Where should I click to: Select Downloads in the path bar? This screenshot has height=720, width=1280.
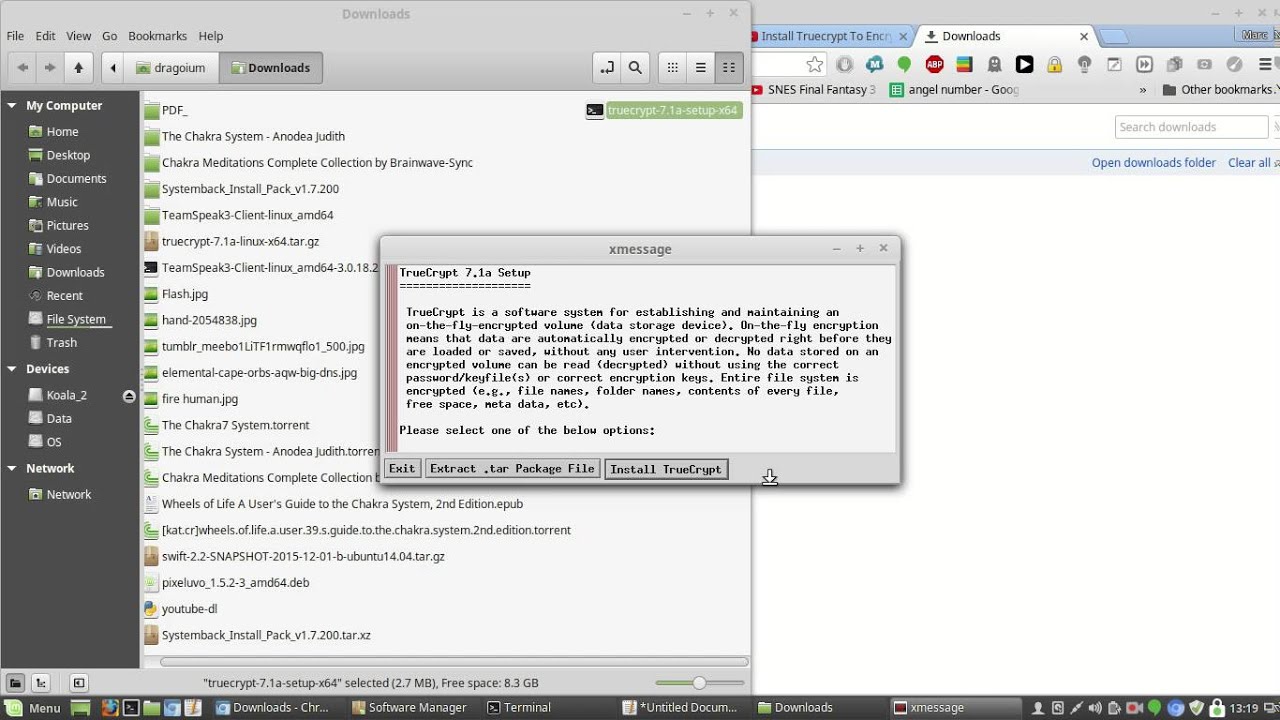[x=270, y=68]
